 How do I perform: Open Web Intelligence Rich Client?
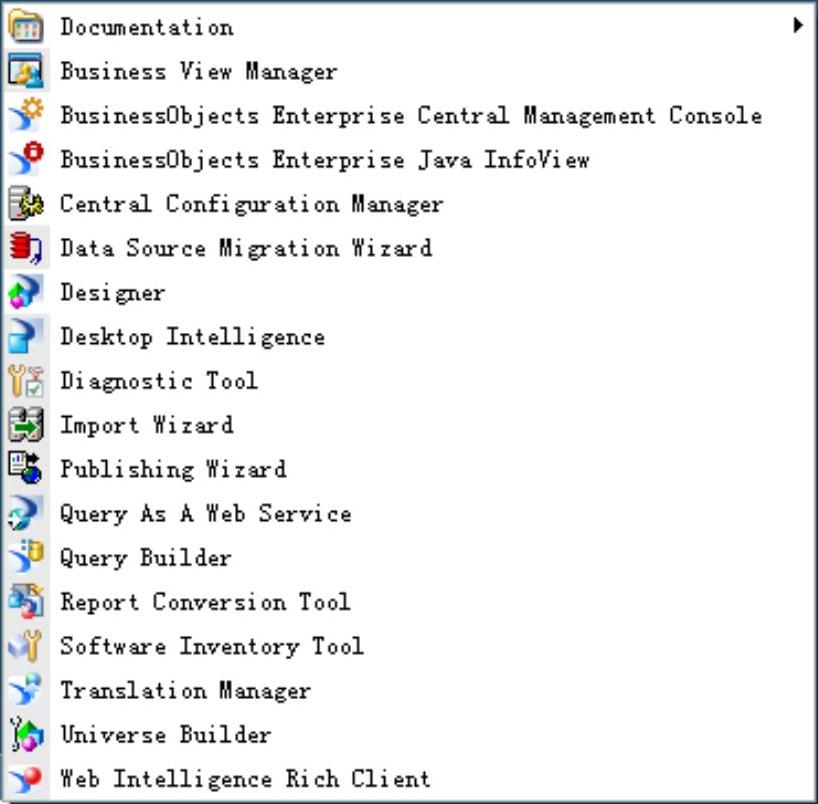[245, 779]
